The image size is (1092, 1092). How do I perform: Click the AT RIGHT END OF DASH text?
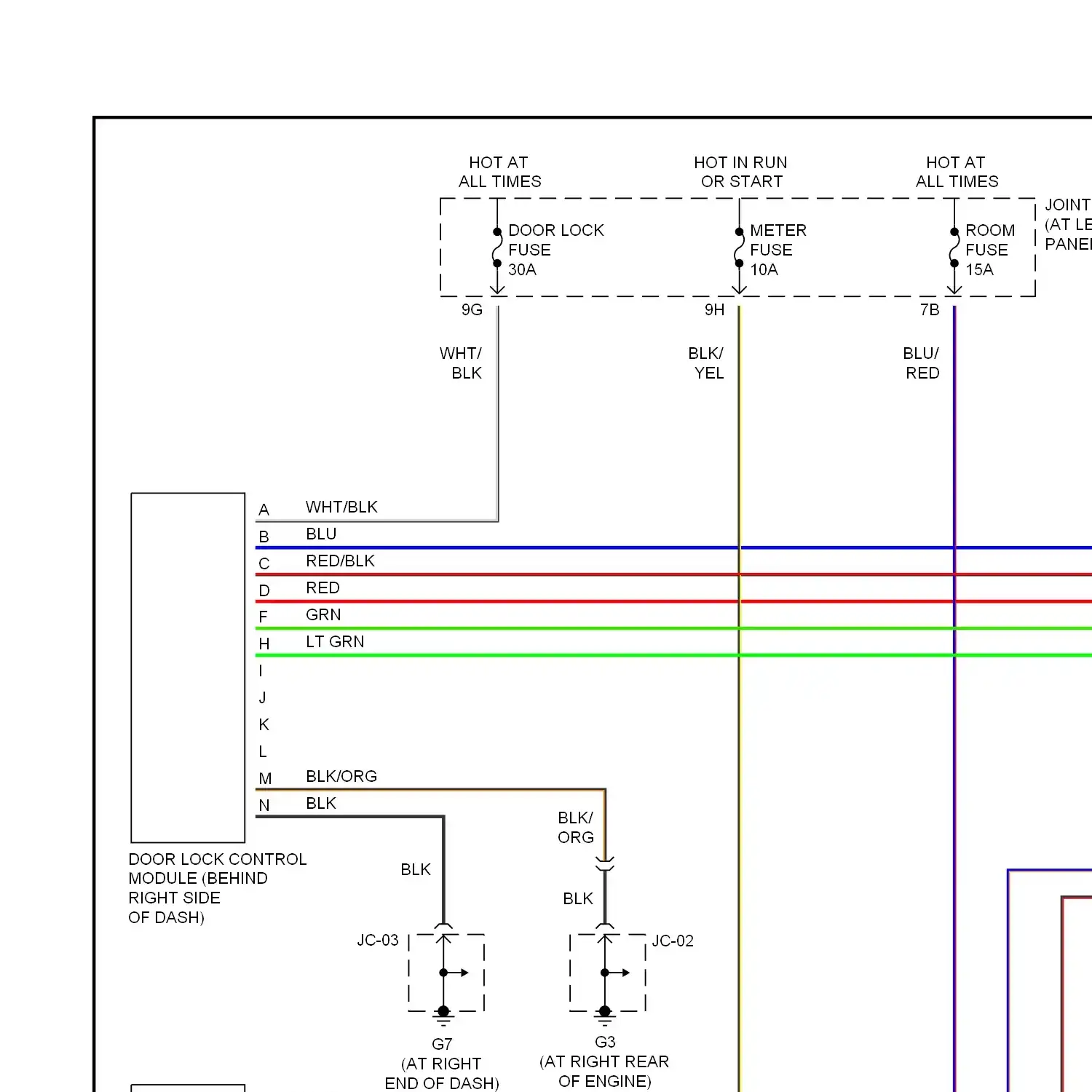442,1073
